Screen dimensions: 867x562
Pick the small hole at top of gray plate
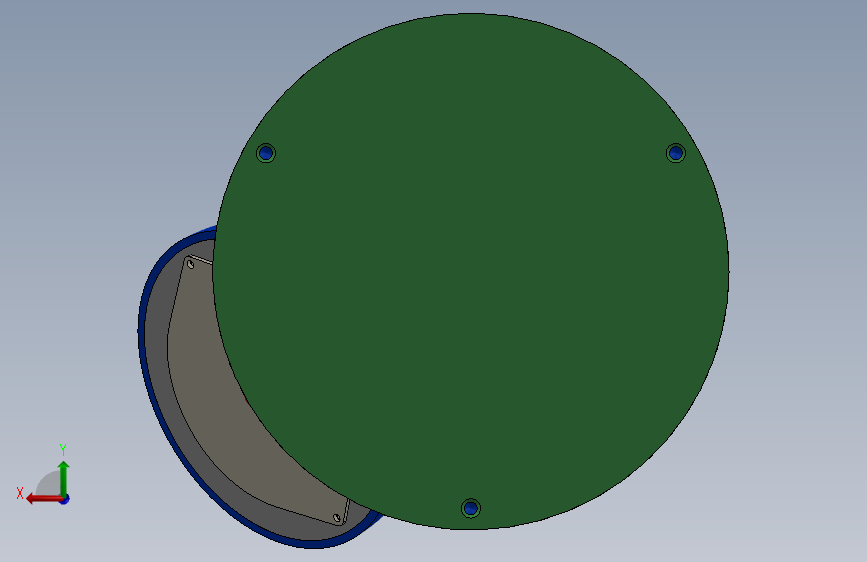(191, 264)
